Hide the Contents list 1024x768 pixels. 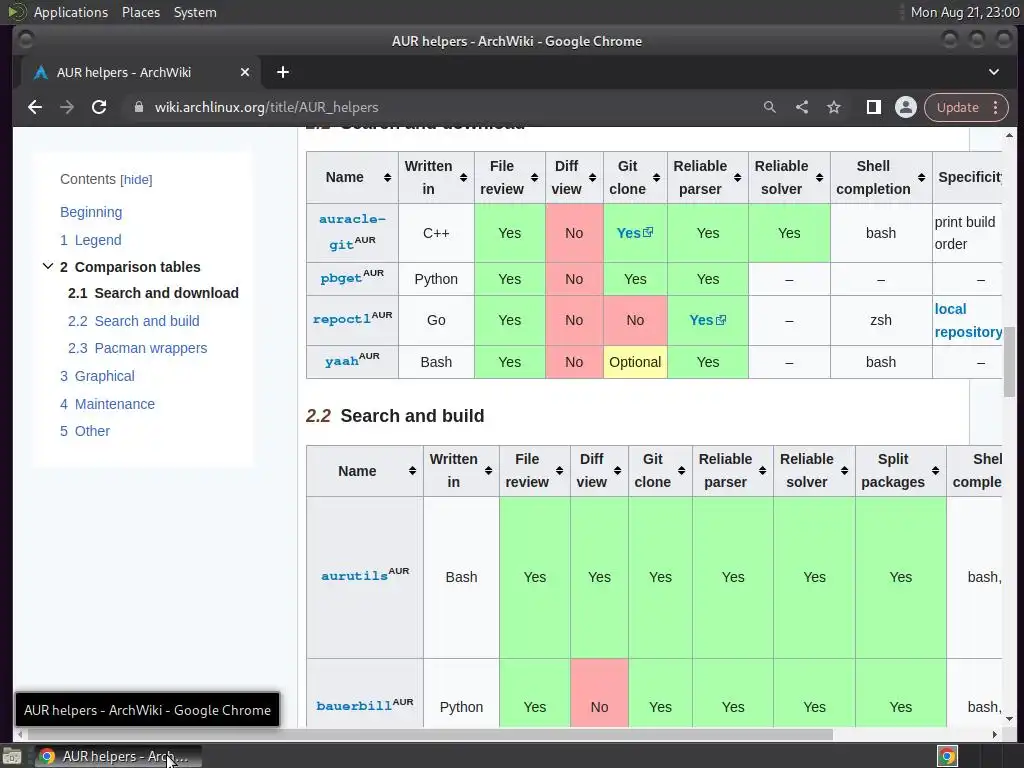pos(136,180)
